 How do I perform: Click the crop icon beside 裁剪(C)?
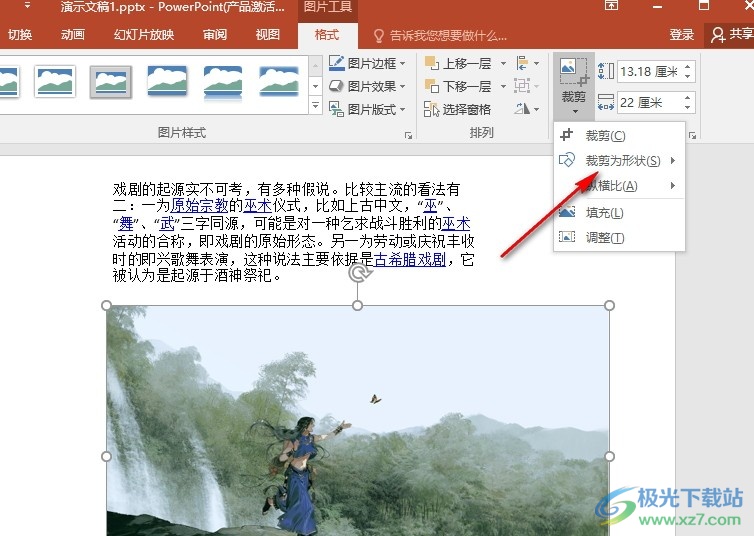567,135
